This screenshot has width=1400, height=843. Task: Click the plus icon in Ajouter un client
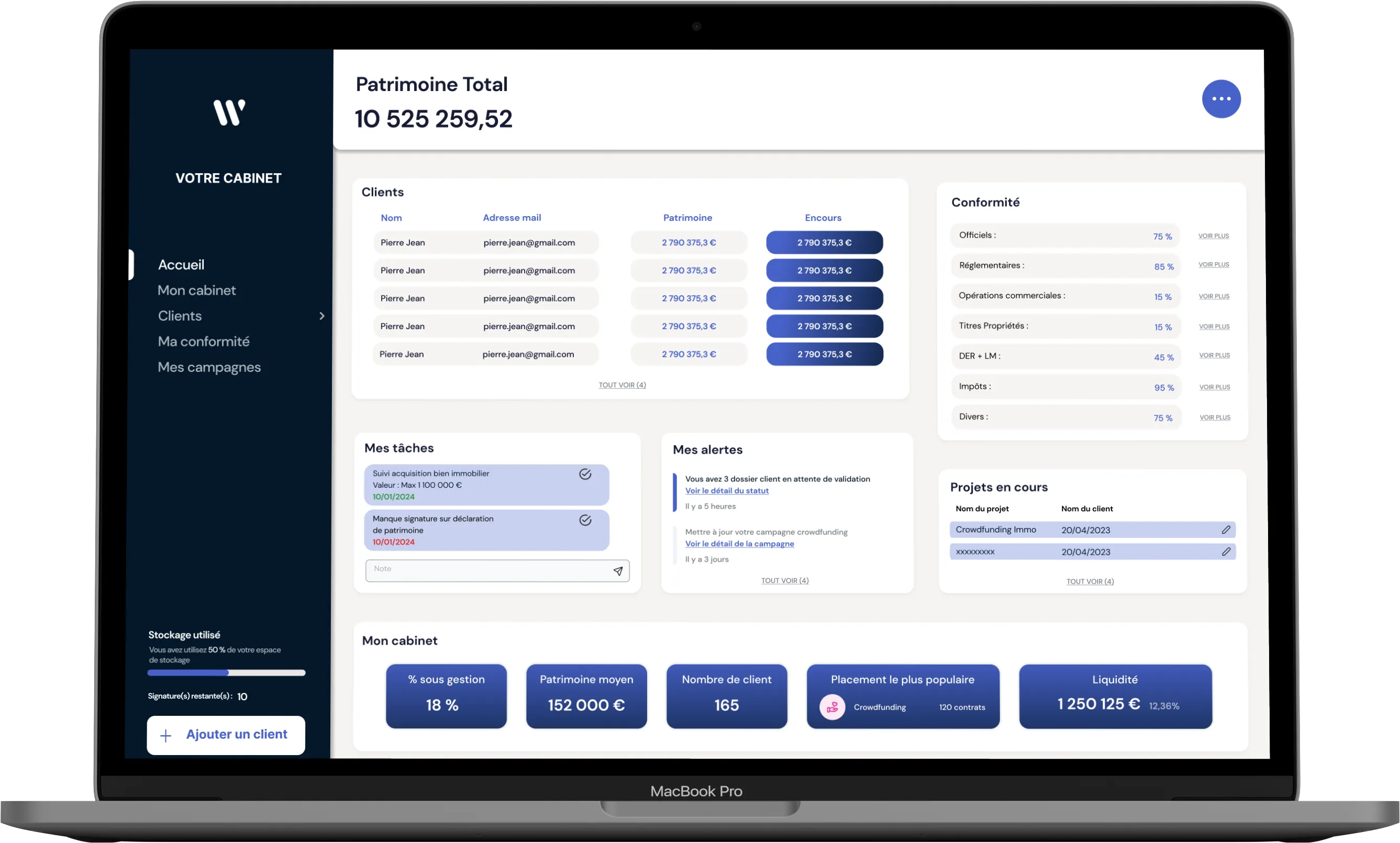click(165, 736)
